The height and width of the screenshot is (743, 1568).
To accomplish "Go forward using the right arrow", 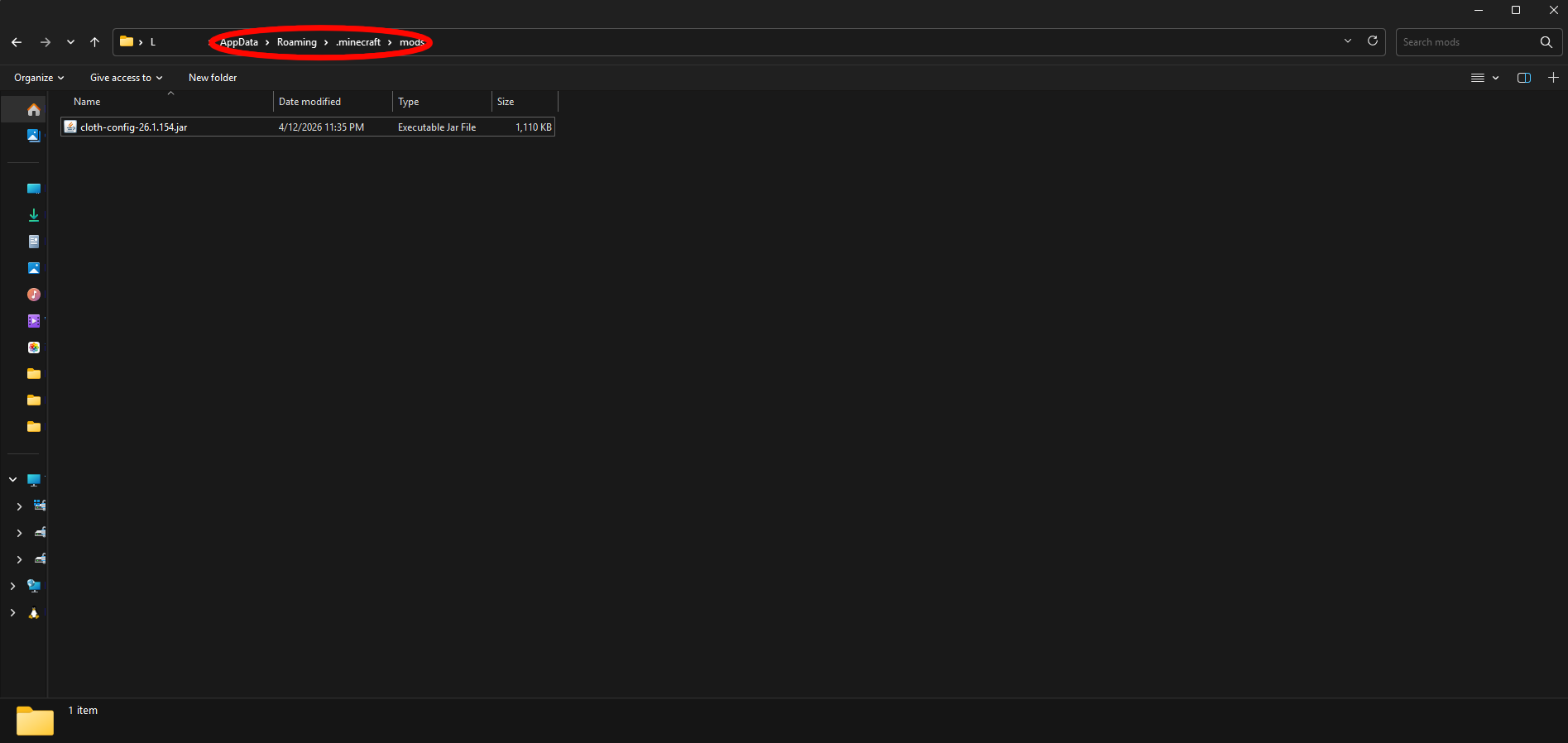I will [x=46, y=42].
